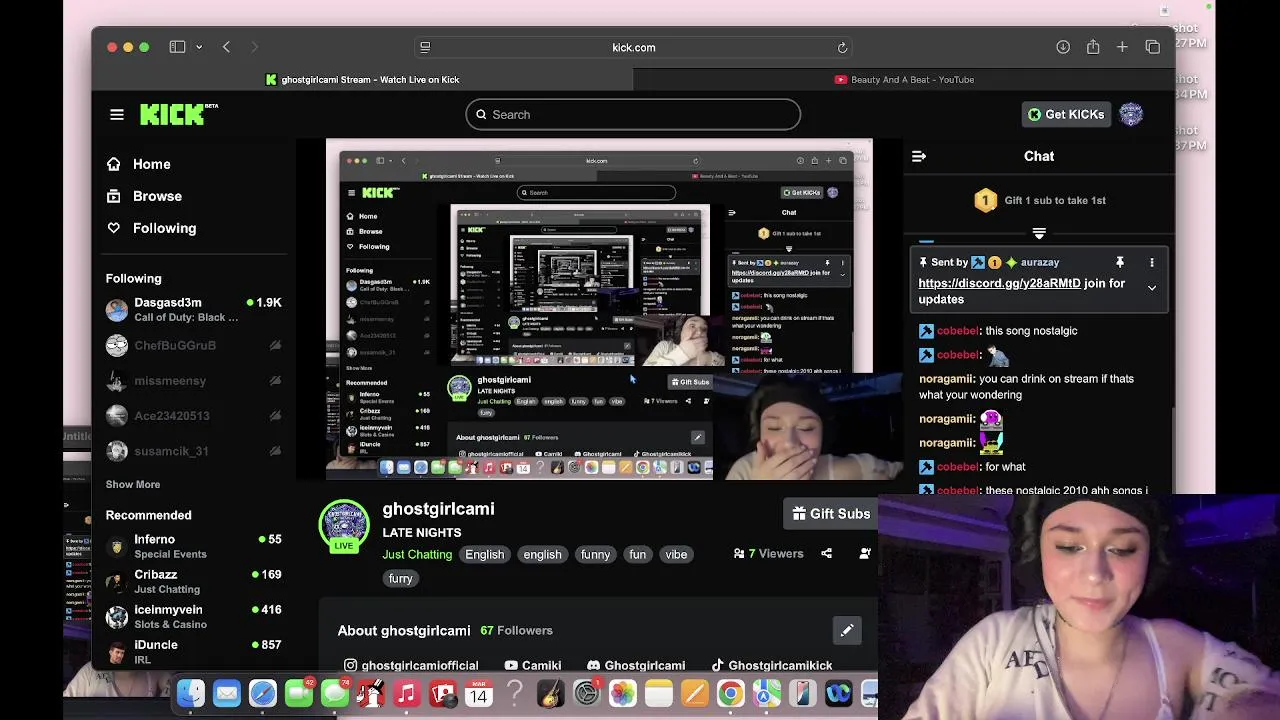Open the user profile avatar
Image resolution: width=1280 pixels, height=720 pixels.
1131,114
